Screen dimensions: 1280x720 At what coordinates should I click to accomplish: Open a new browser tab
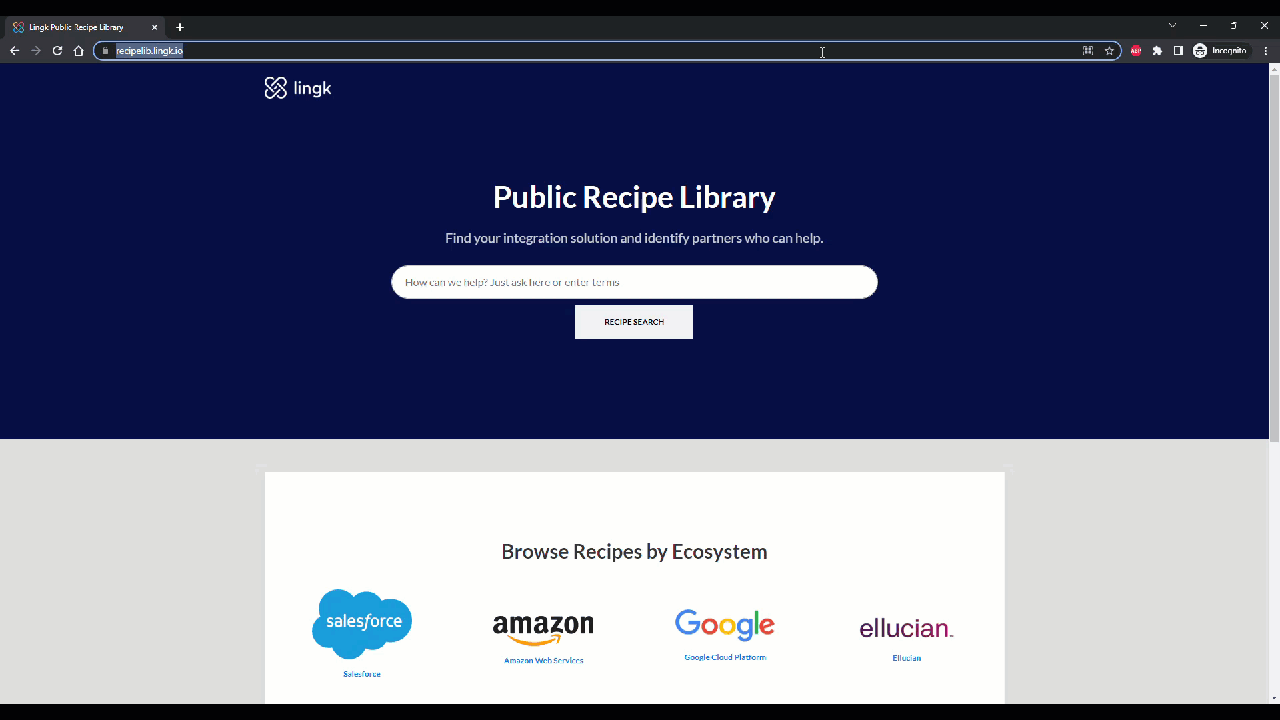[179, 27]
